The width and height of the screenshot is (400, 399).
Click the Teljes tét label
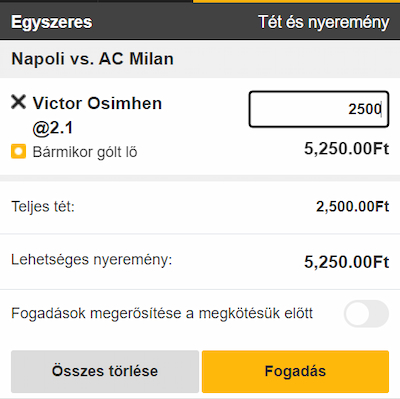pos(43,207)
